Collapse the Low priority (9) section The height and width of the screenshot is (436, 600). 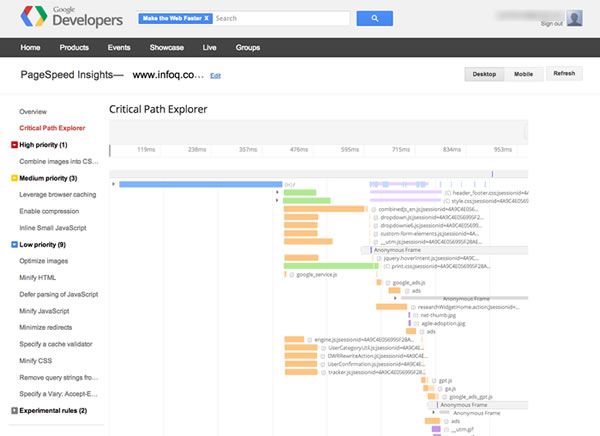click(15, 245)
